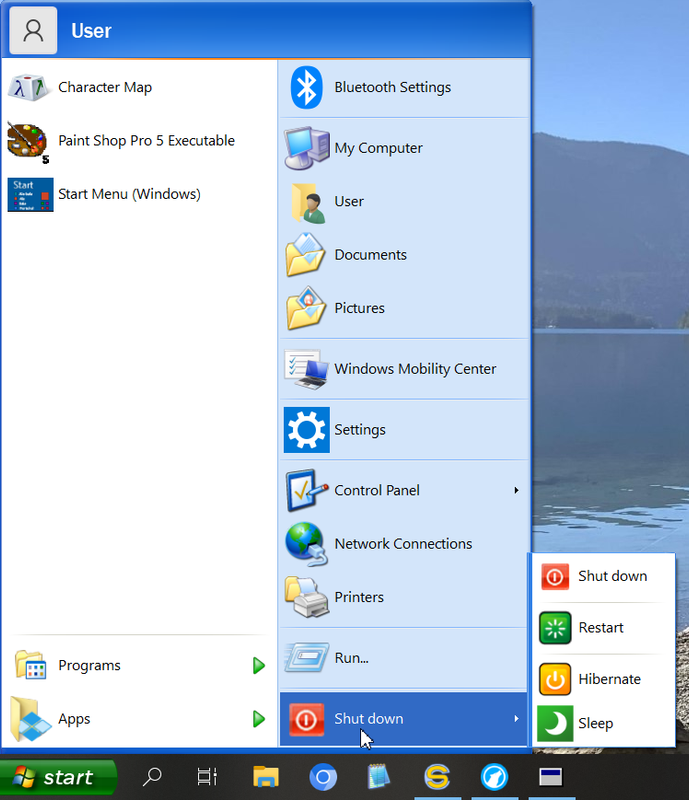689x800 pixels.
Task: Expand the Control Panel submenu arrow
Action: coord(516,490)
